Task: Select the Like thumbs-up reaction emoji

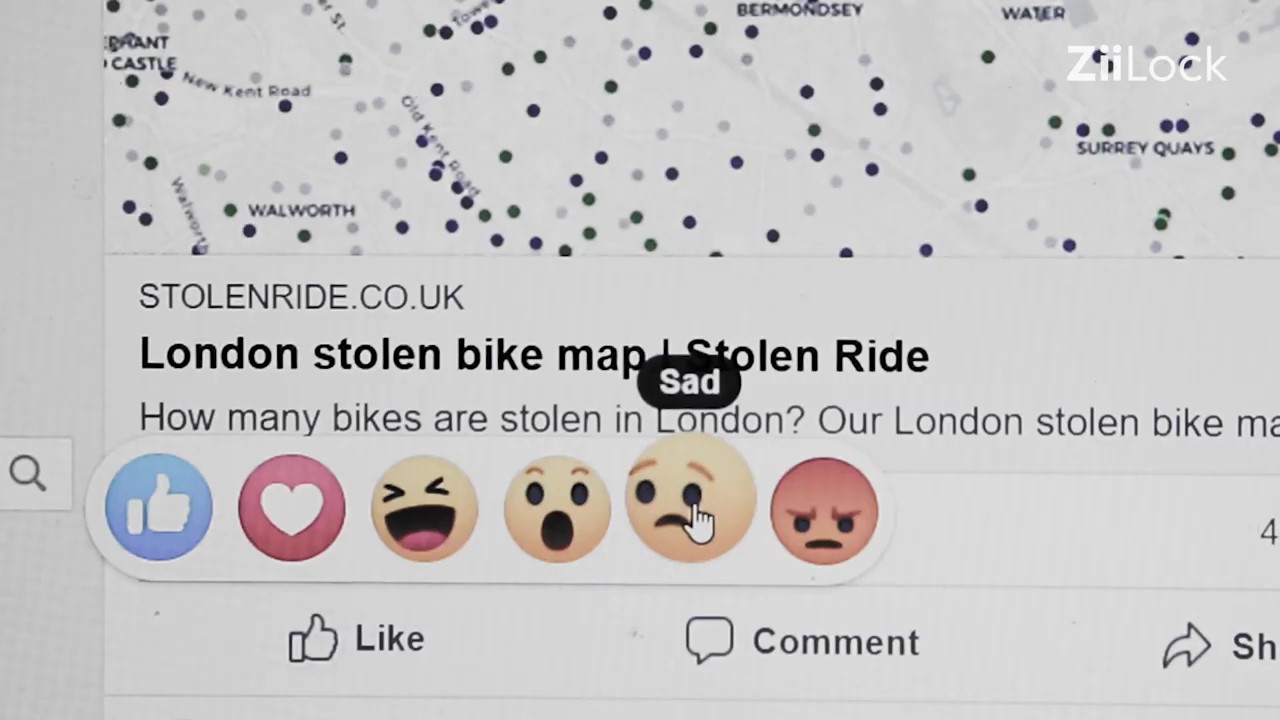Action: click(x=159, y=507)
